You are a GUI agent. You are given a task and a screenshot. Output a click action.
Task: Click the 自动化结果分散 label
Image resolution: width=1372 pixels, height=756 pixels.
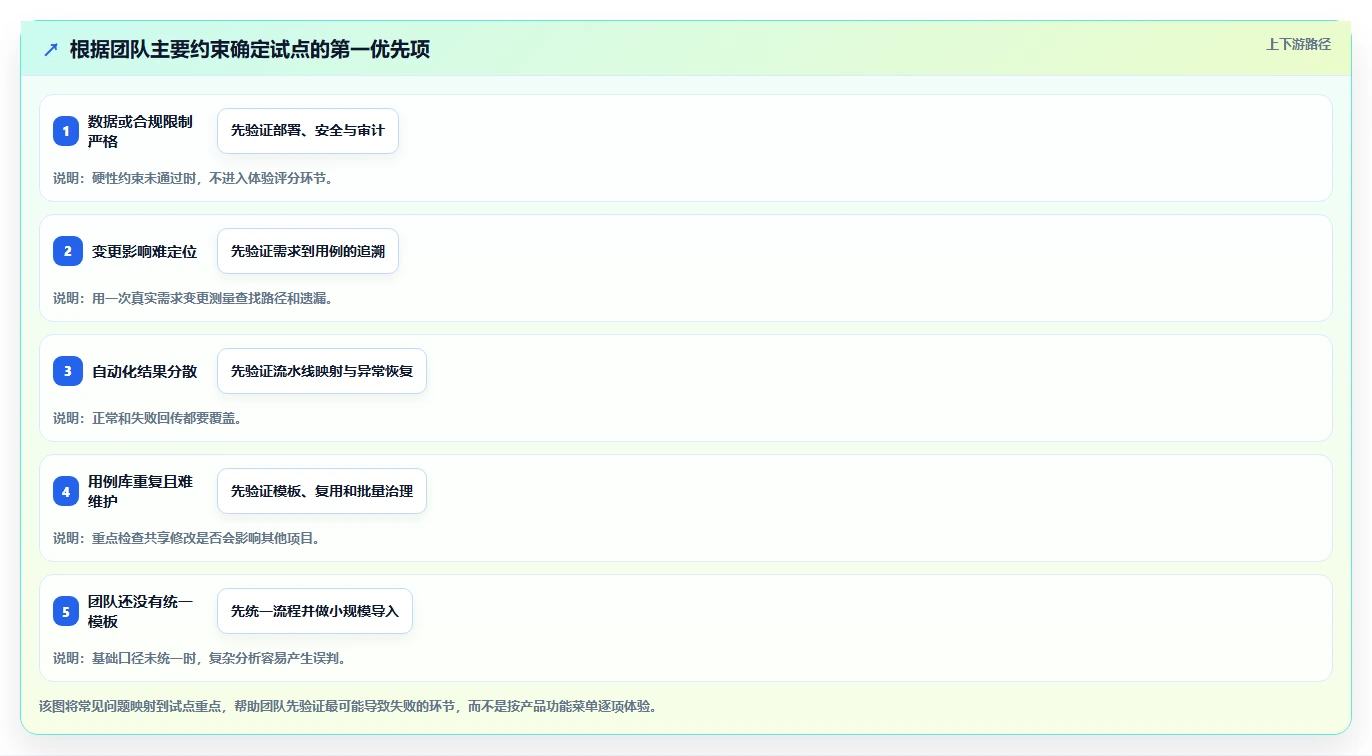[145, 371]
